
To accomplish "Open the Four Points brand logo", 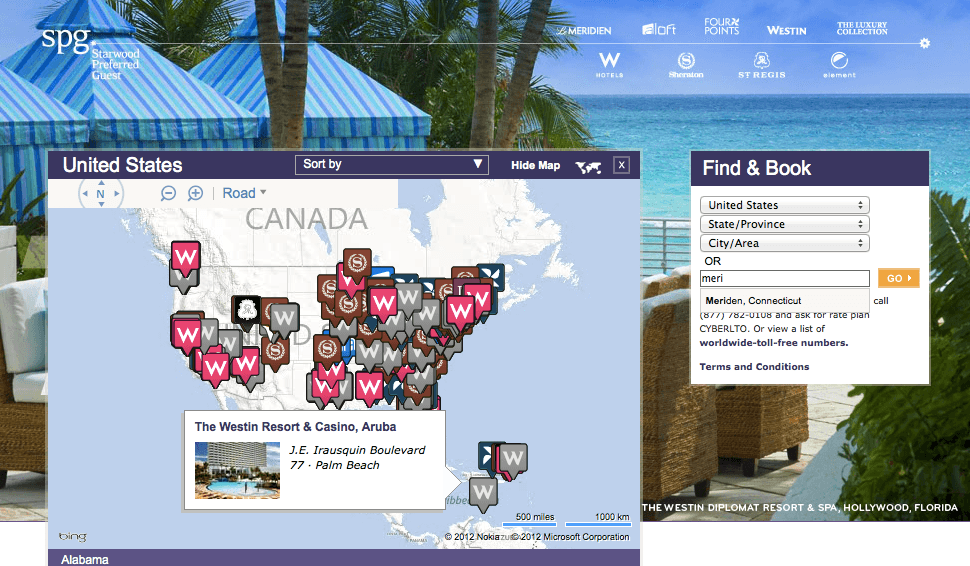I will tap(721, 27).
